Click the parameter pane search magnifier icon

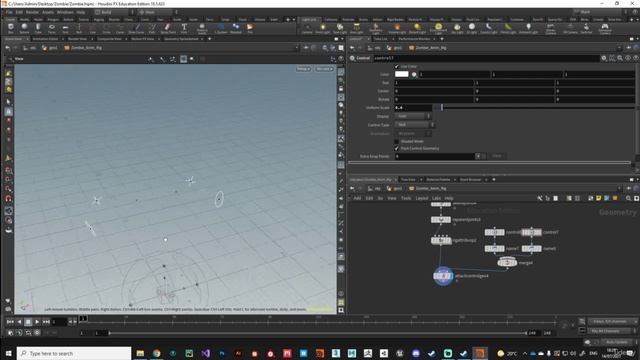tap(620, 58)
